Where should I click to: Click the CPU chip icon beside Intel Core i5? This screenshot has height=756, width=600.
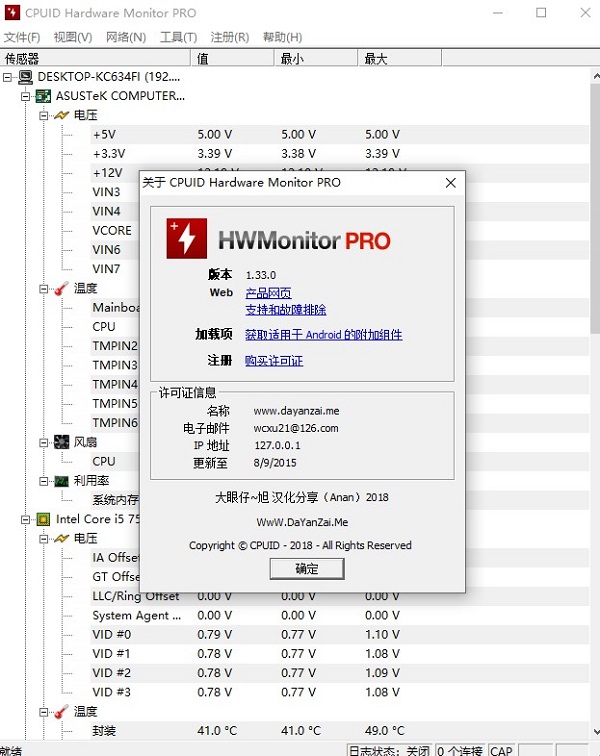tap(43, 519)
